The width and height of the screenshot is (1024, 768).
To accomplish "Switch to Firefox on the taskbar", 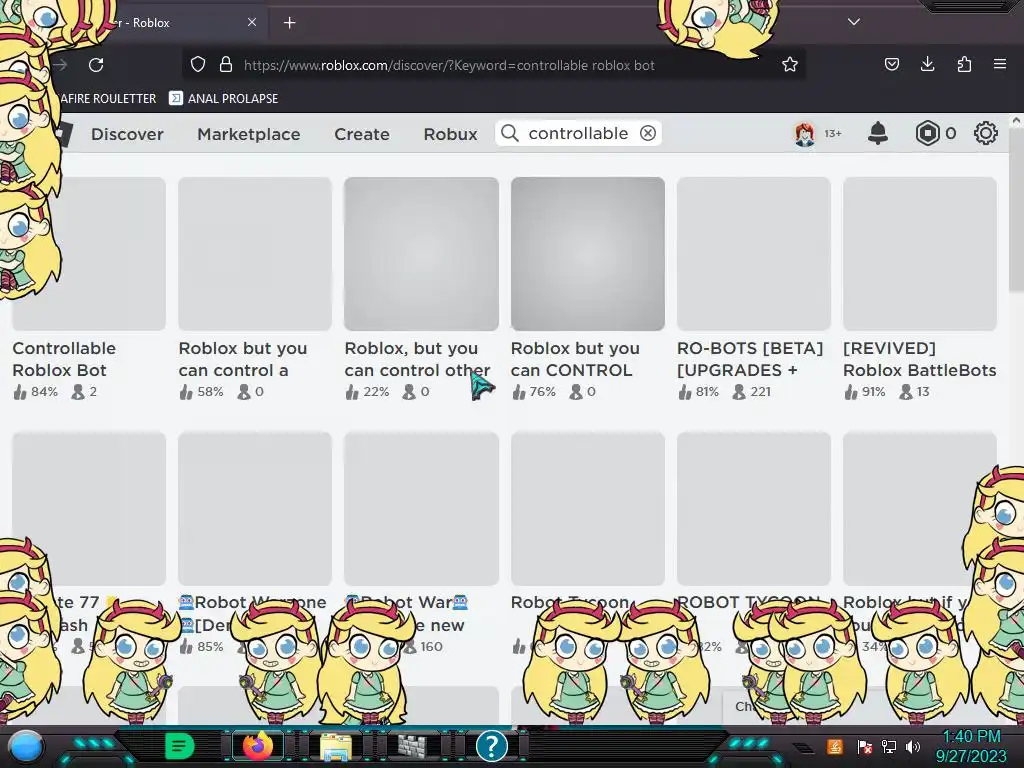I will click(258, 746).
